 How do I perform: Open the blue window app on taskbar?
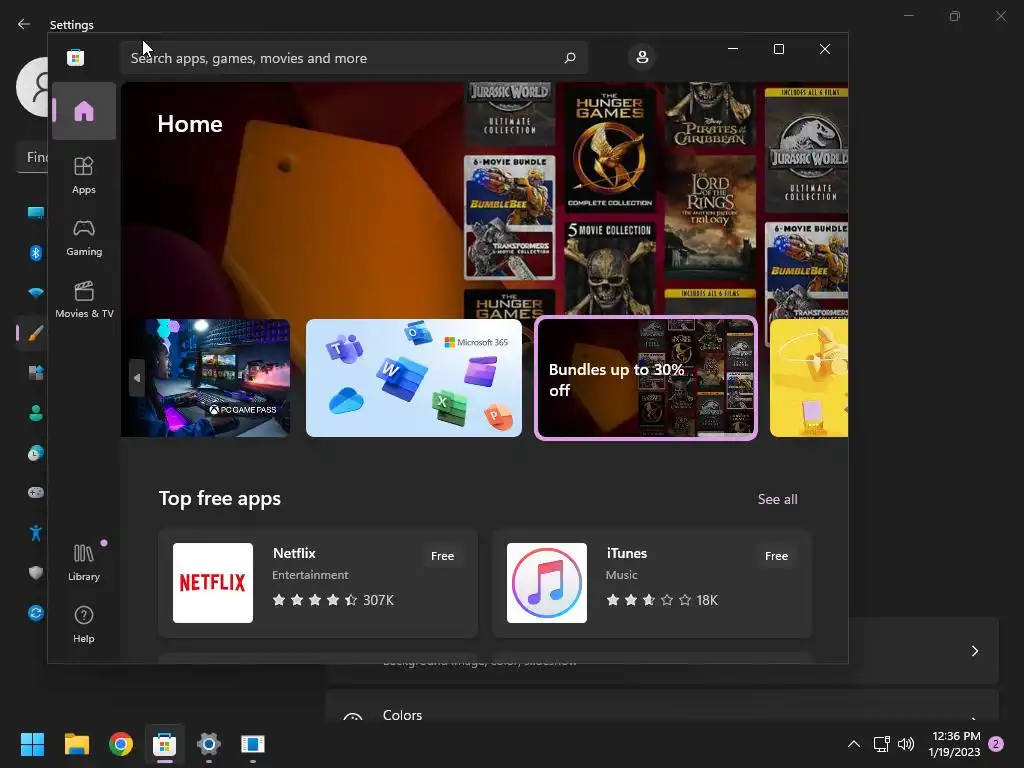pyautogui.click(x=253, y=744)
